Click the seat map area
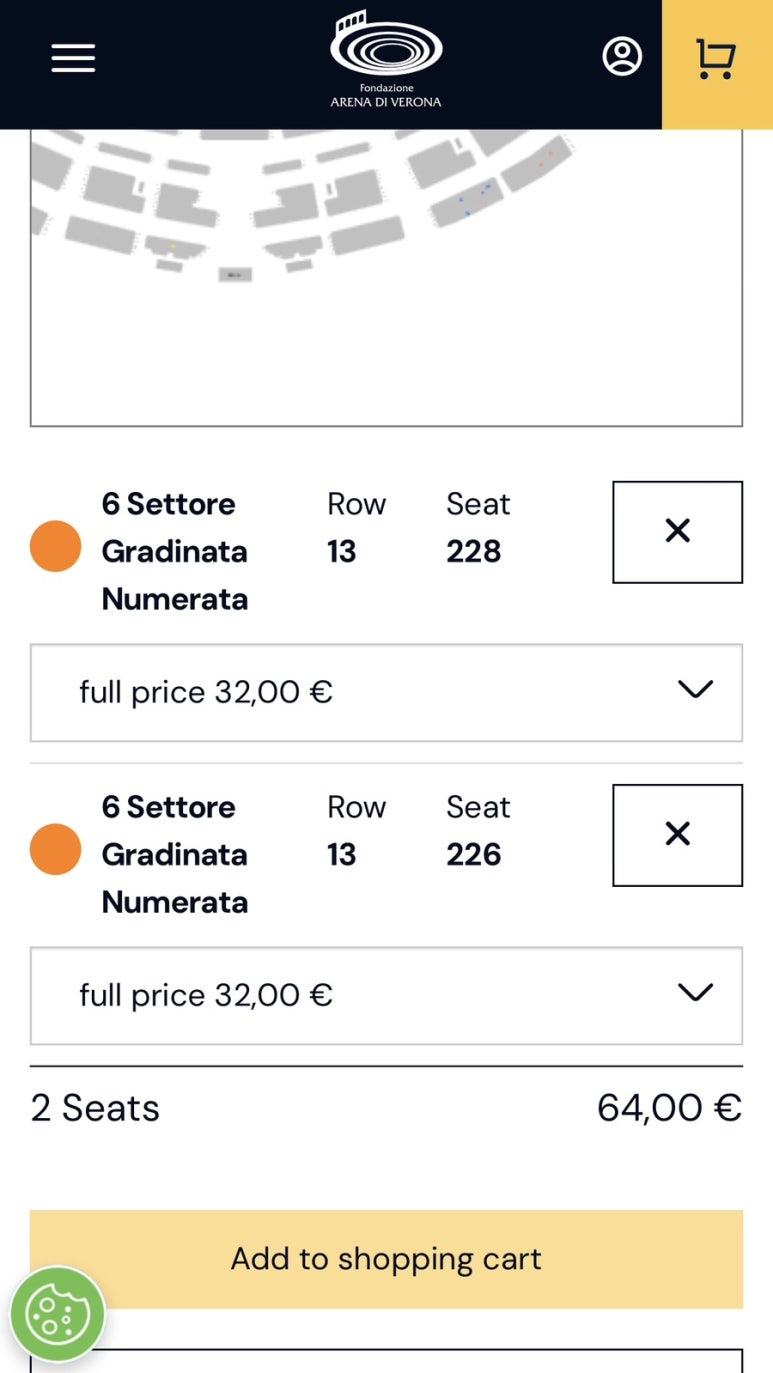773x1373 pixels. [x=386, y=277]
